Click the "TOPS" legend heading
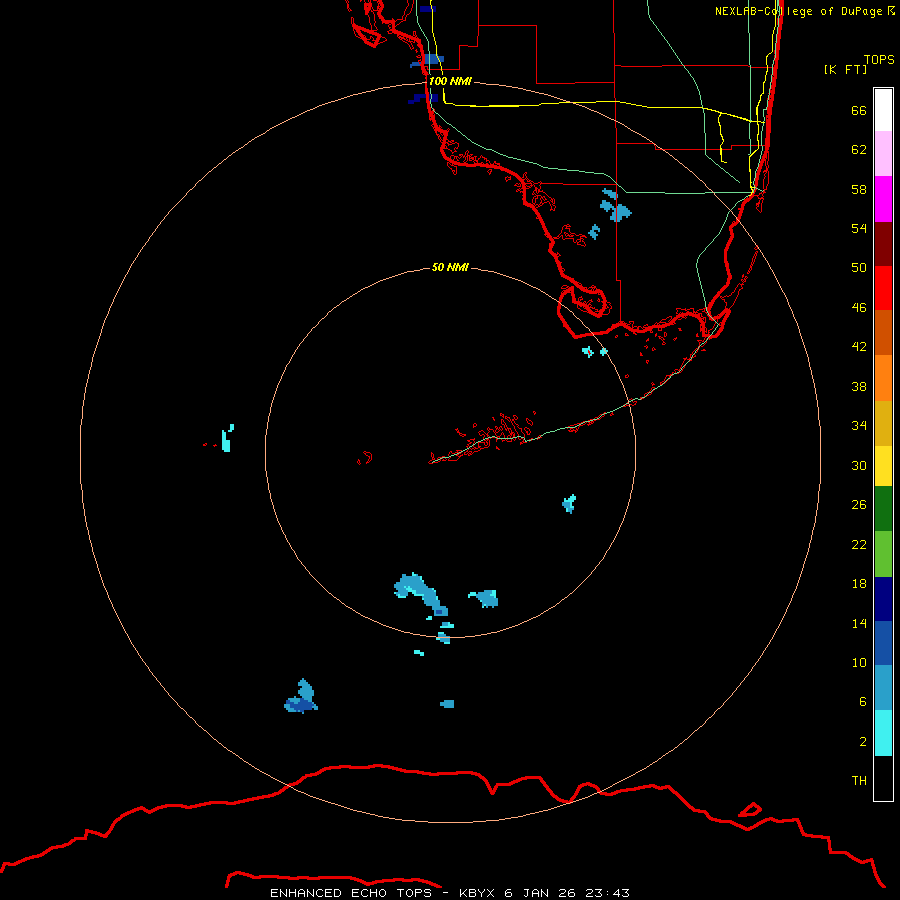 (879, 59)
